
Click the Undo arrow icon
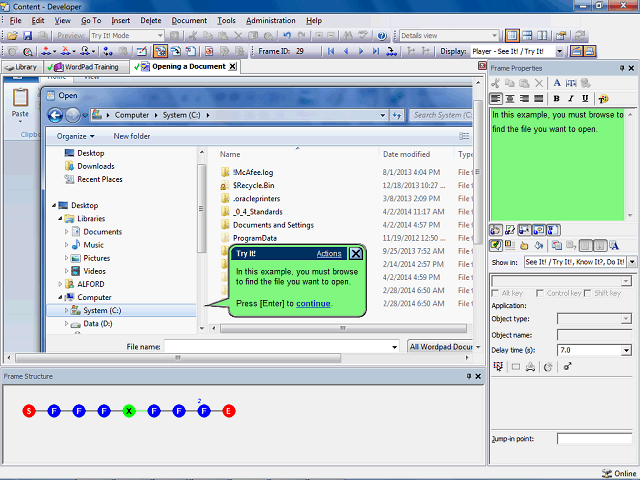287,36
